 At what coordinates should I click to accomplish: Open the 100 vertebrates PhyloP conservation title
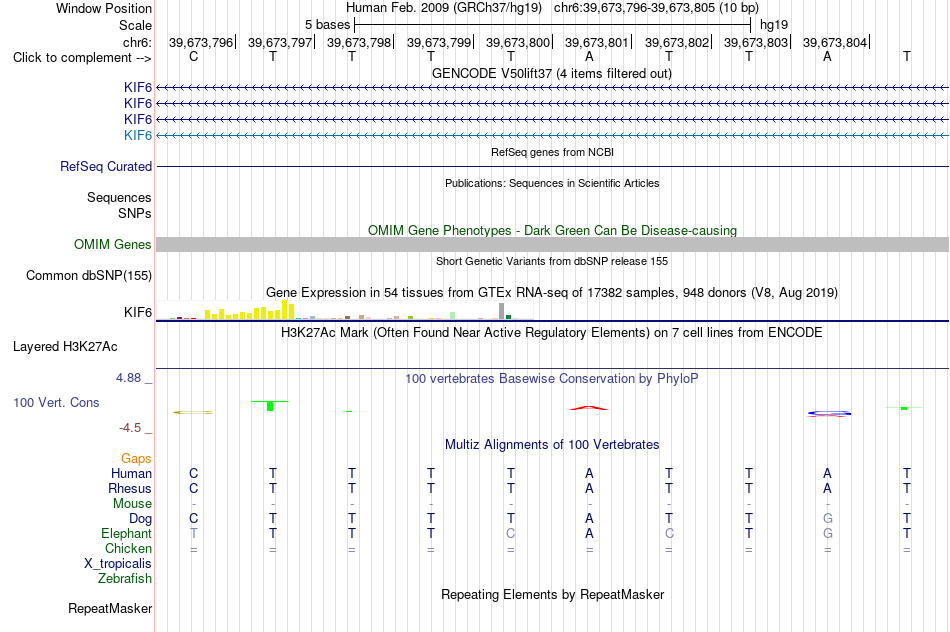(x=551, y=379)
